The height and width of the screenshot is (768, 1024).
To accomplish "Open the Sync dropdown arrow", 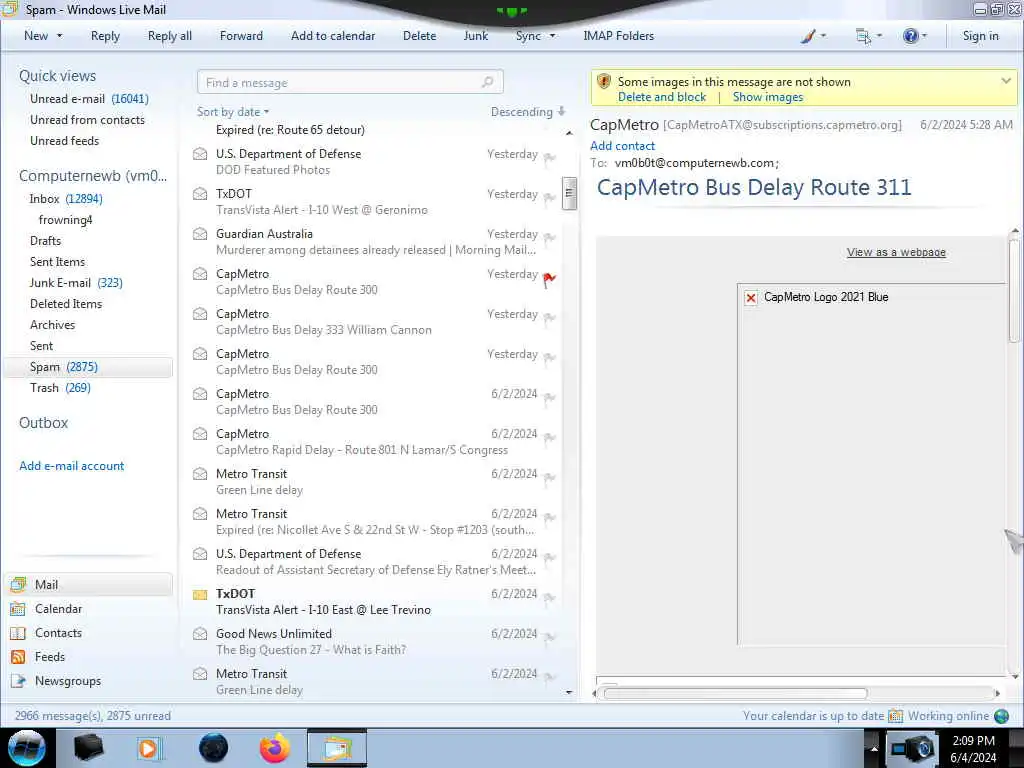I will coord(552,36).
